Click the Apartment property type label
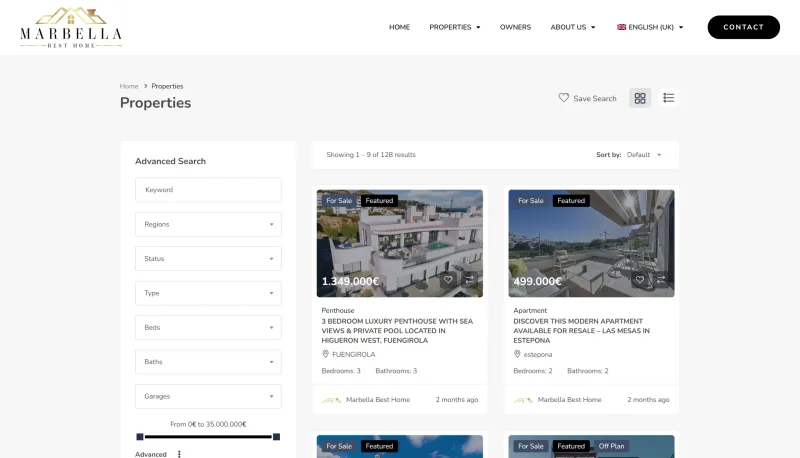Viewport: 800px width, 458px height. pos(530,310)
